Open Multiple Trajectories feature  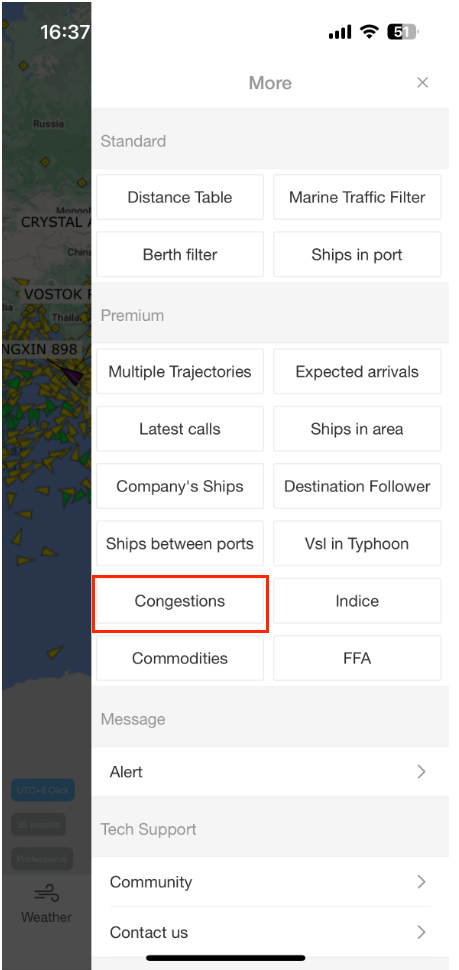pos(180,372)
